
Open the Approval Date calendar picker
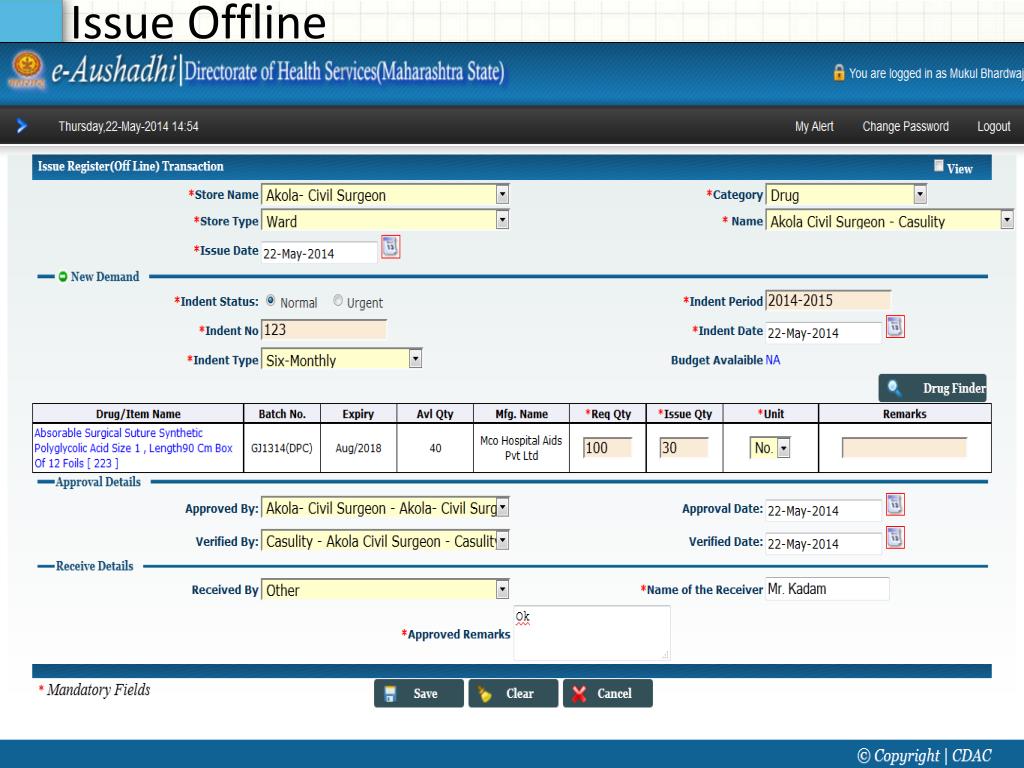point(895,504)
